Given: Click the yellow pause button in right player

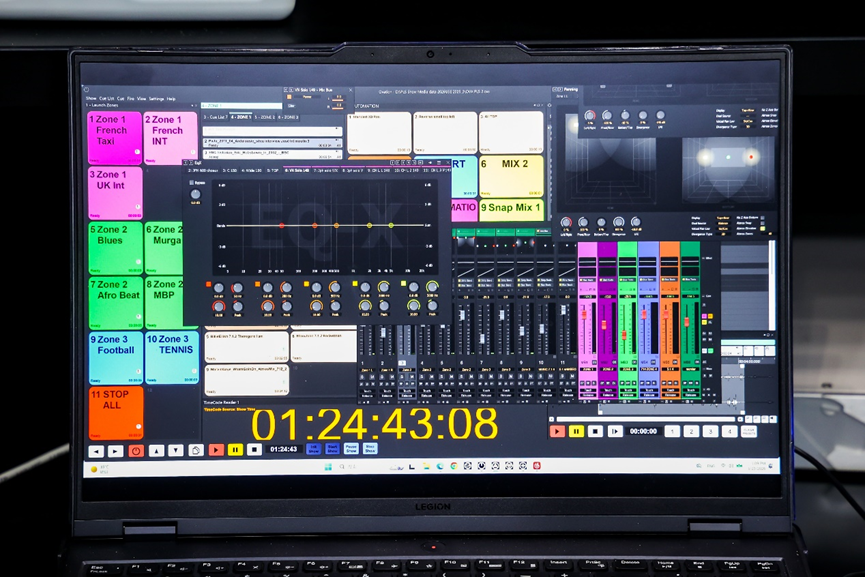Looking at the screenshot, I should (x=576, y=431).
